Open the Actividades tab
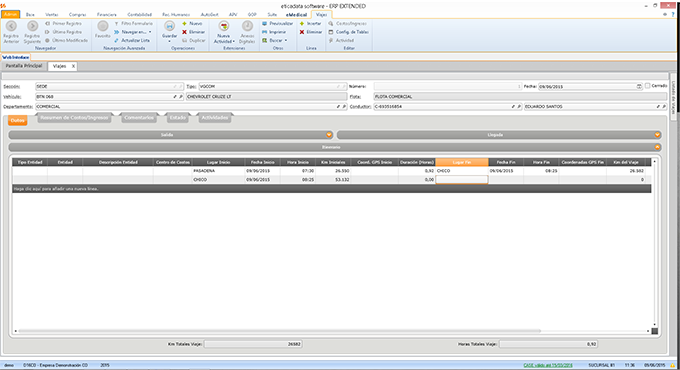Image resolution: width=680 pixels, height=370 pixels. pos(215,118)
